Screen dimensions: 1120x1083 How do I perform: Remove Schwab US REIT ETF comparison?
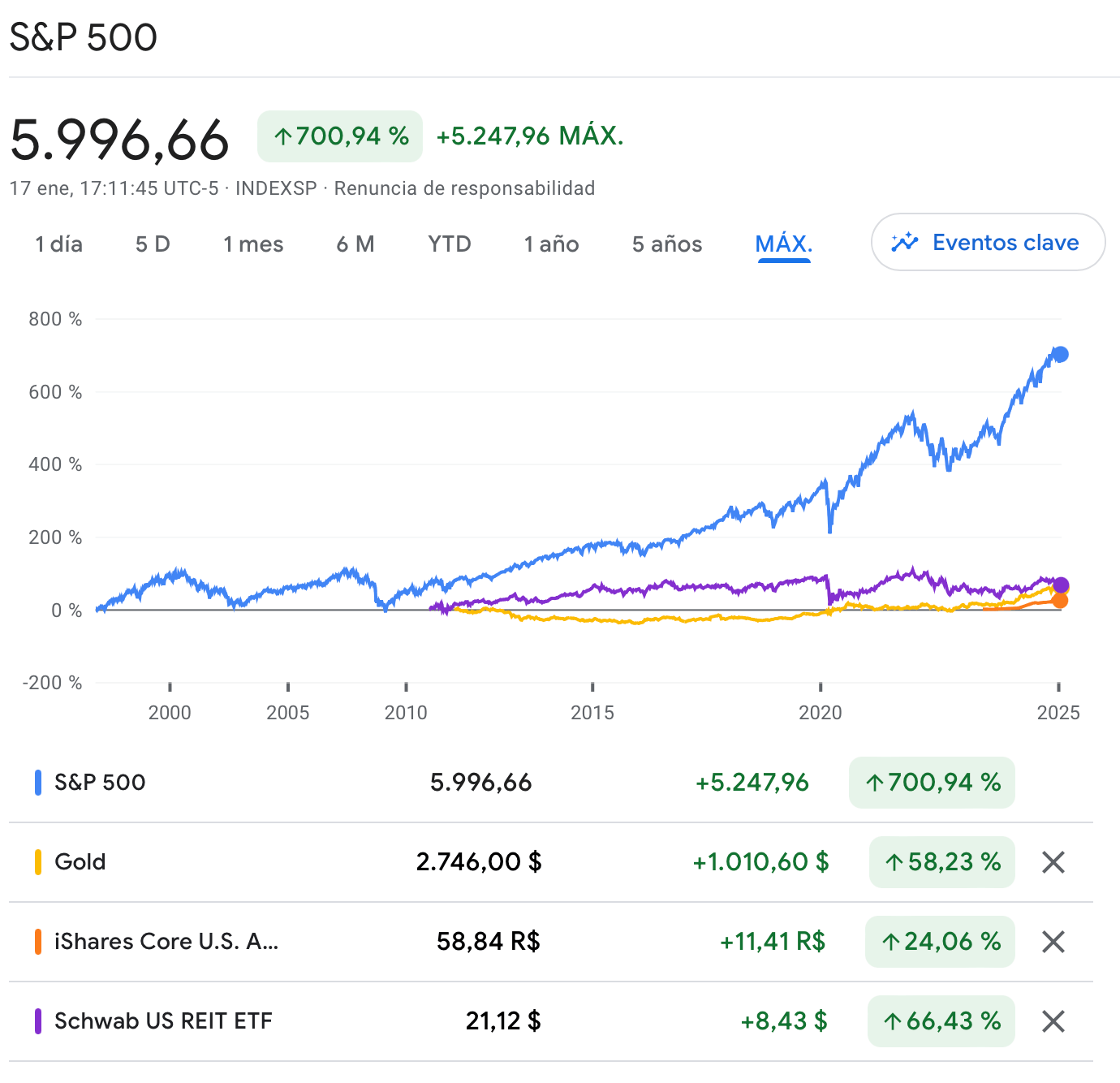(1053, 1021)
